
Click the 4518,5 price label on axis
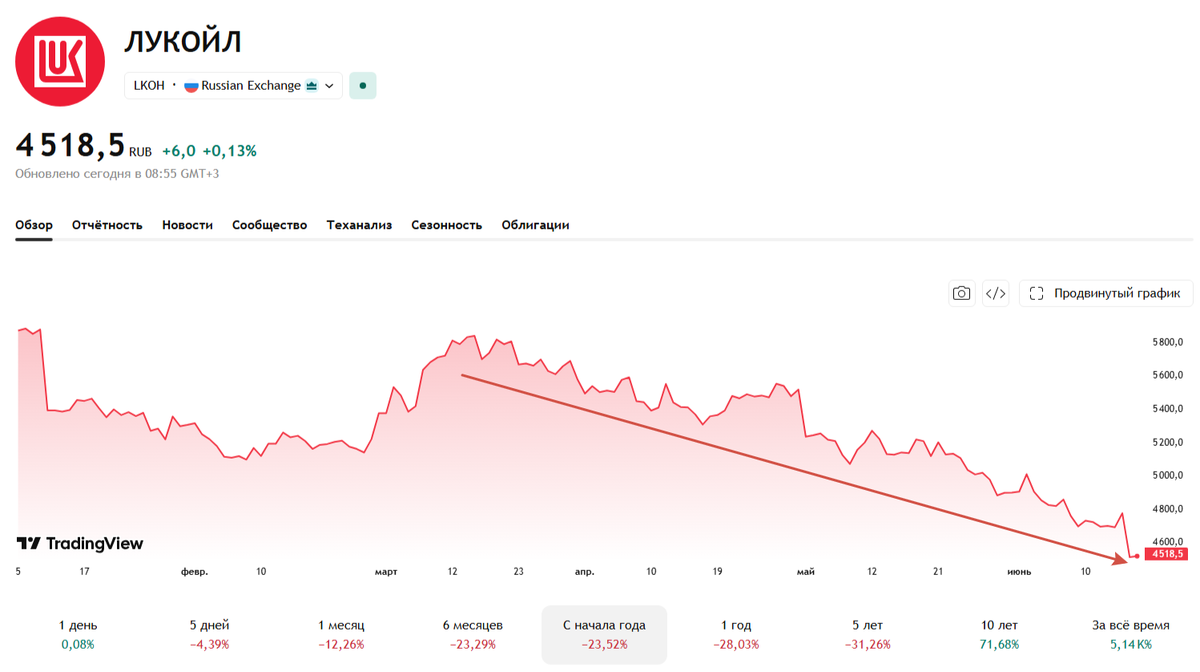pos(1167,554)
